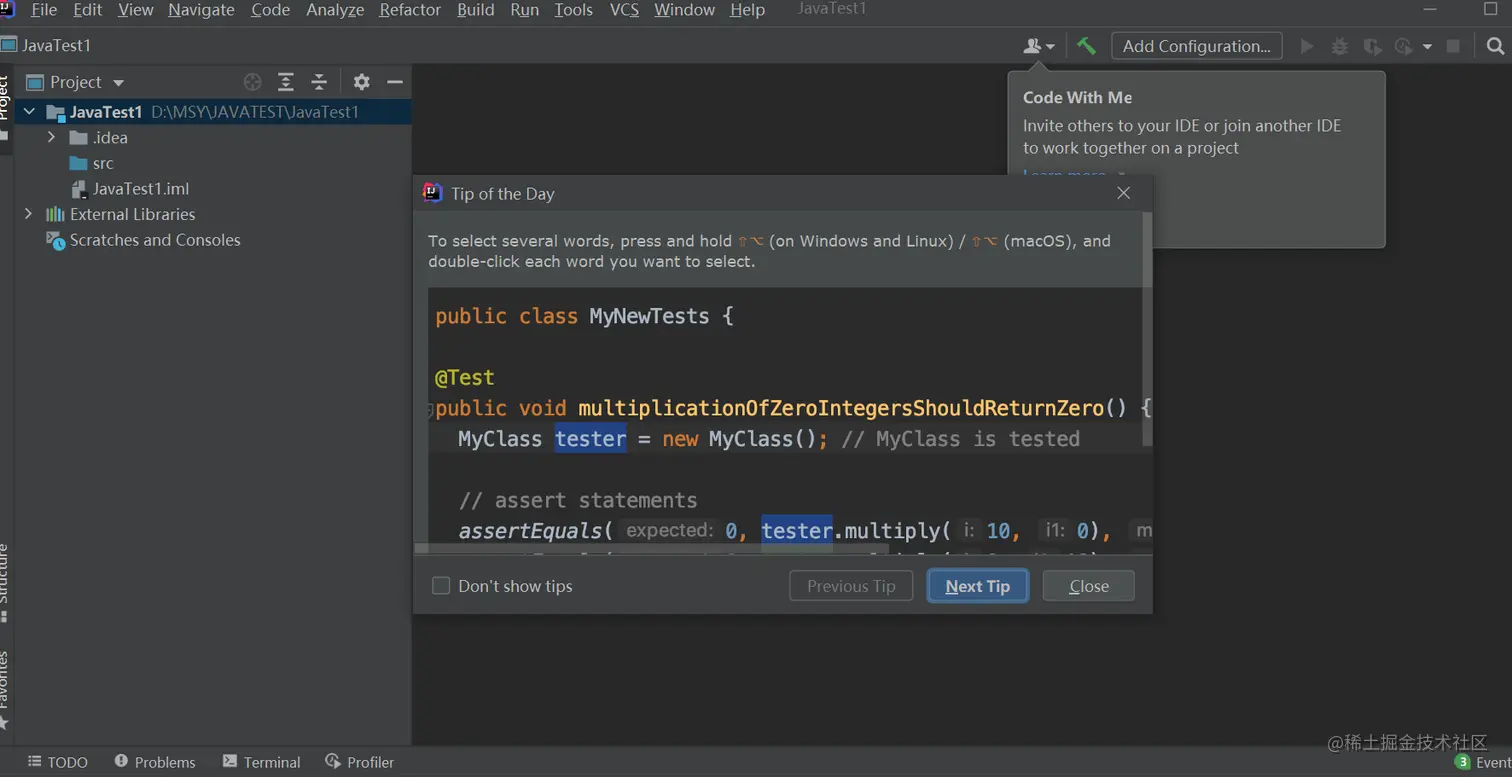The image size is (1512, 777).
Task: Hide the Project panel with minus icon
Action: click(x=395, y=82)
